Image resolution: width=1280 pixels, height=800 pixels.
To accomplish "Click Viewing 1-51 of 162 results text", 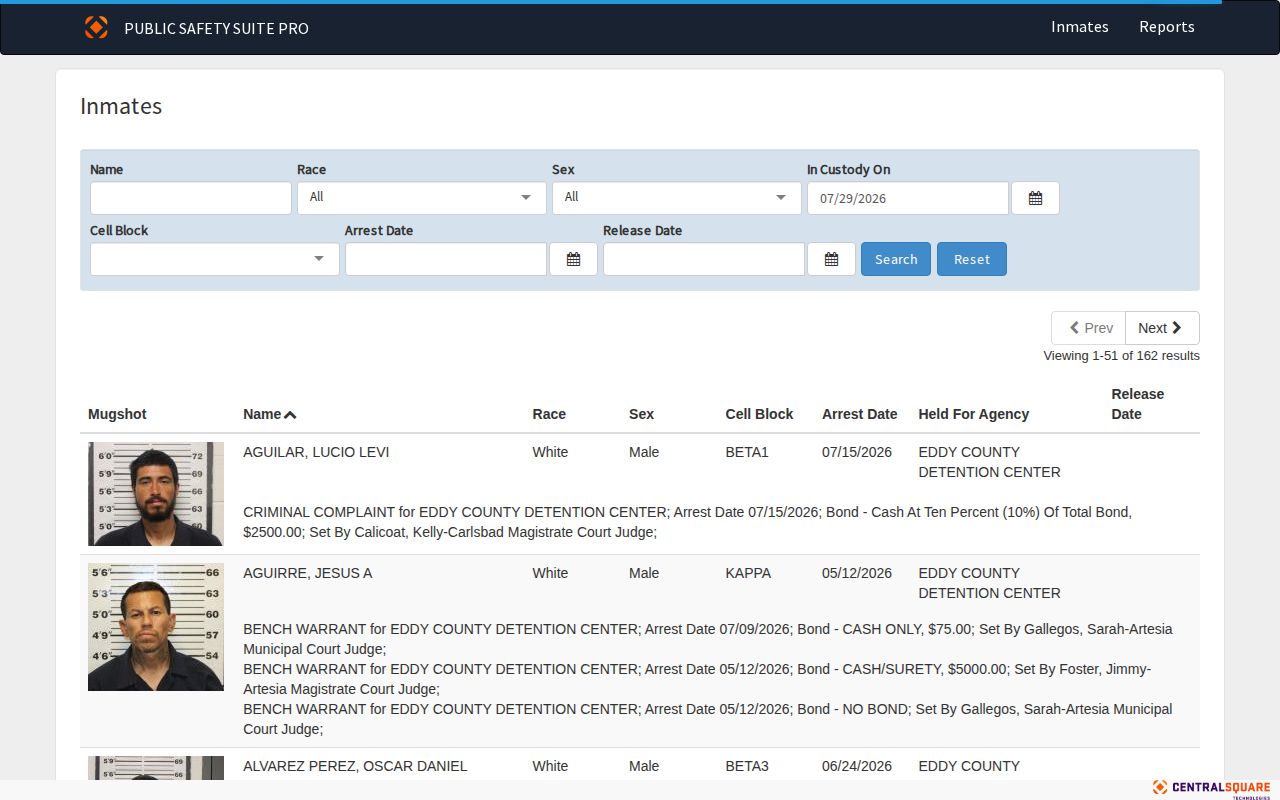I will 1121,355.
